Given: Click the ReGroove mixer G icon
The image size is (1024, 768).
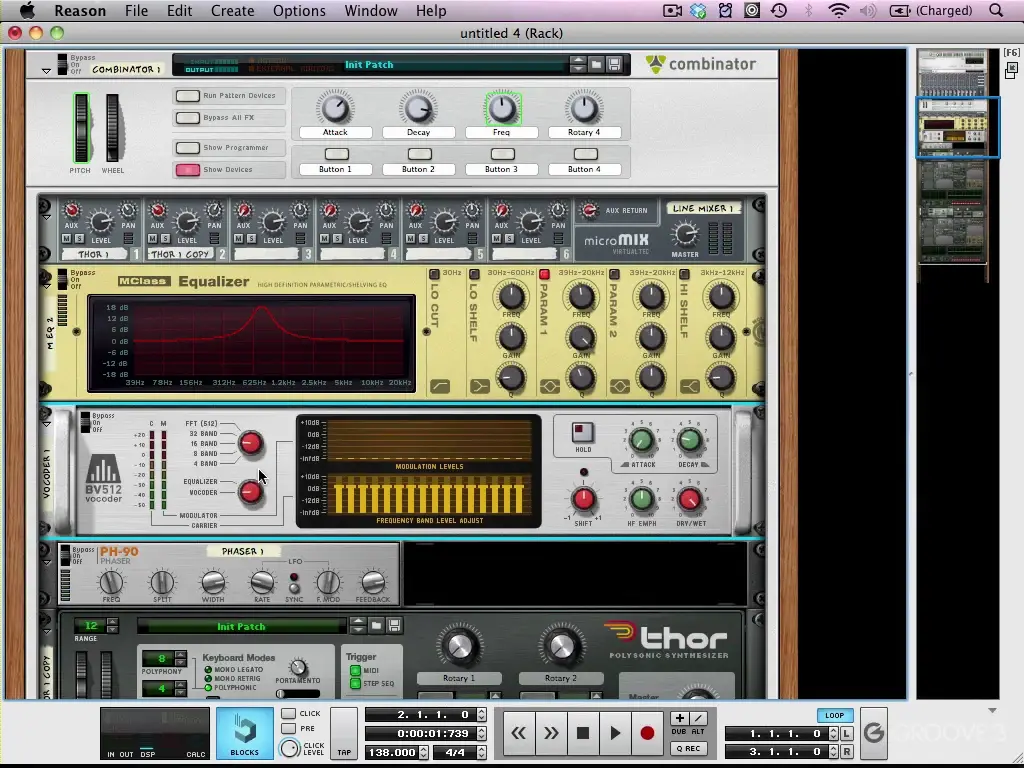Looking at the screenshot, I should (x=873, y=733).
